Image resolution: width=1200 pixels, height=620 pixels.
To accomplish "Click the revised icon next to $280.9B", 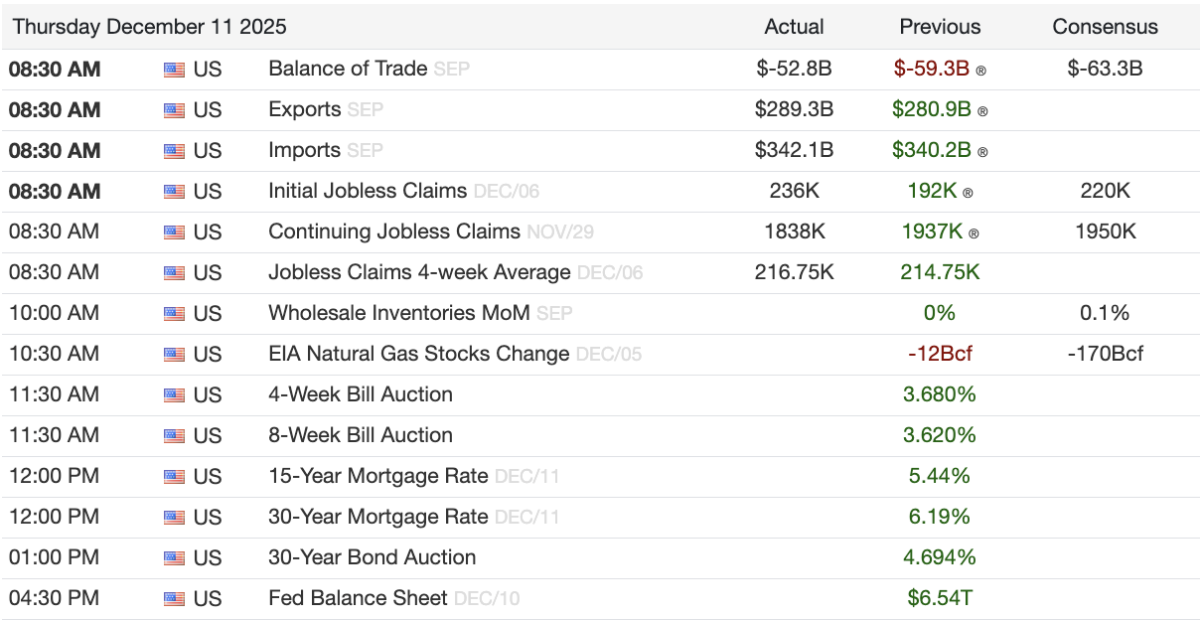I will pyautogui.click(x=982, y=111).
